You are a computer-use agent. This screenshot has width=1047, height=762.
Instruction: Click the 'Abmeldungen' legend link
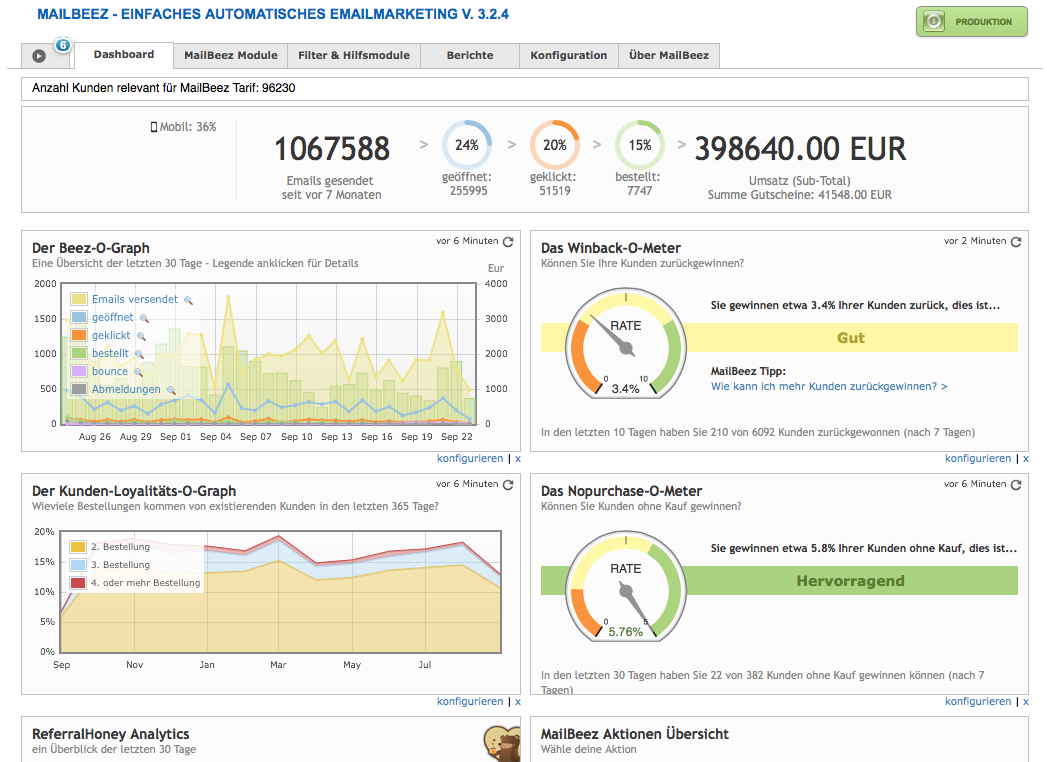(126, 389)
